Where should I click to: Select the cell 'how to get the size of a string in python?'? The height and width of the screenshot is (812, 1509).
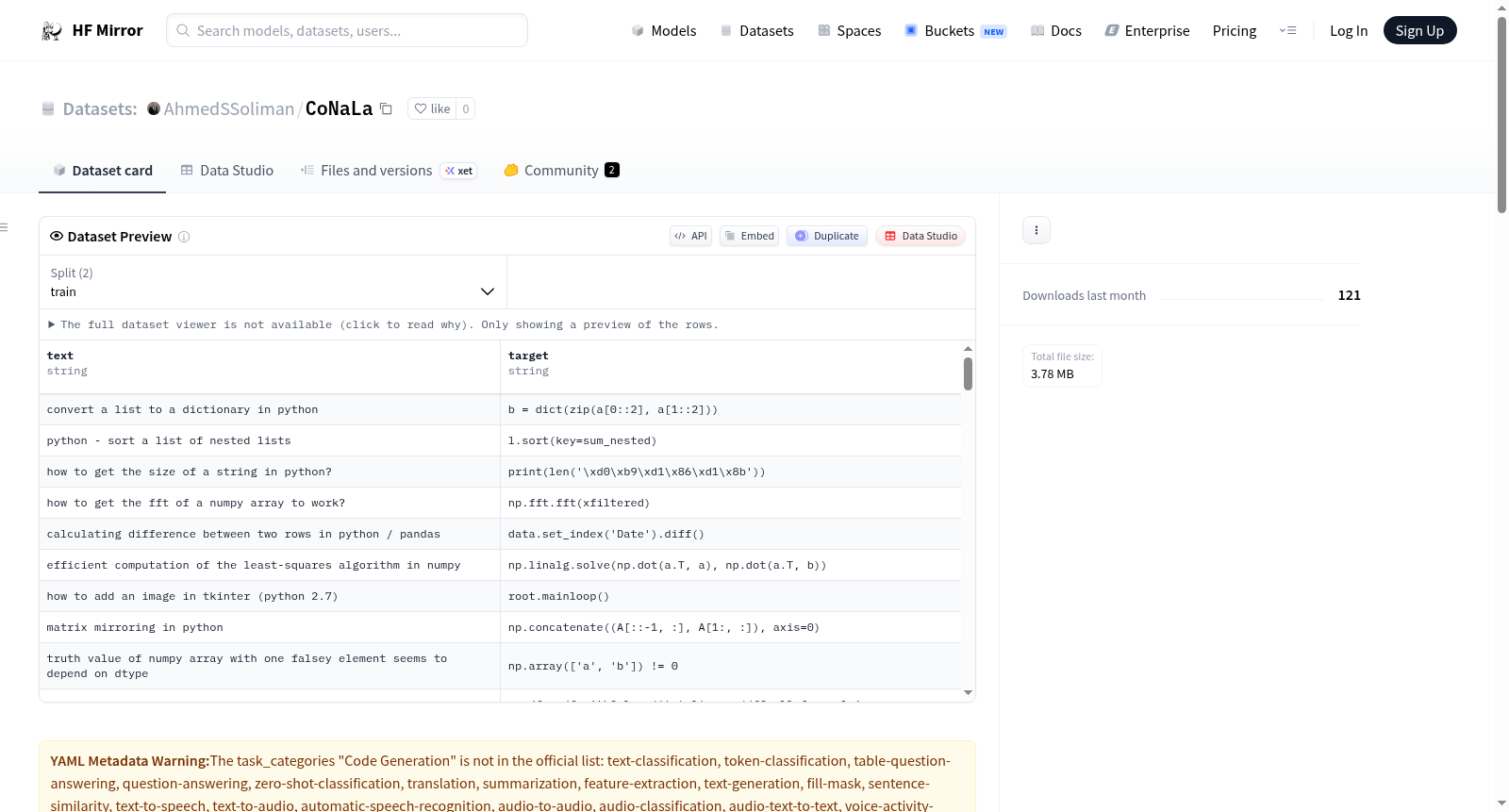tap(270, 472)
